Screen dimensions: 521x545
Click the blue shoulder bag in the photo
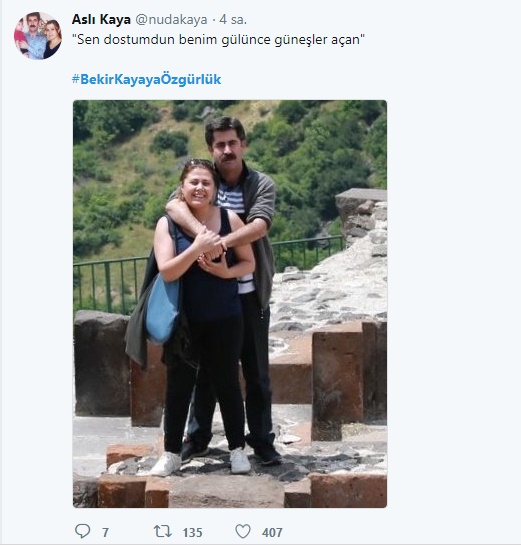pos(162,309)
